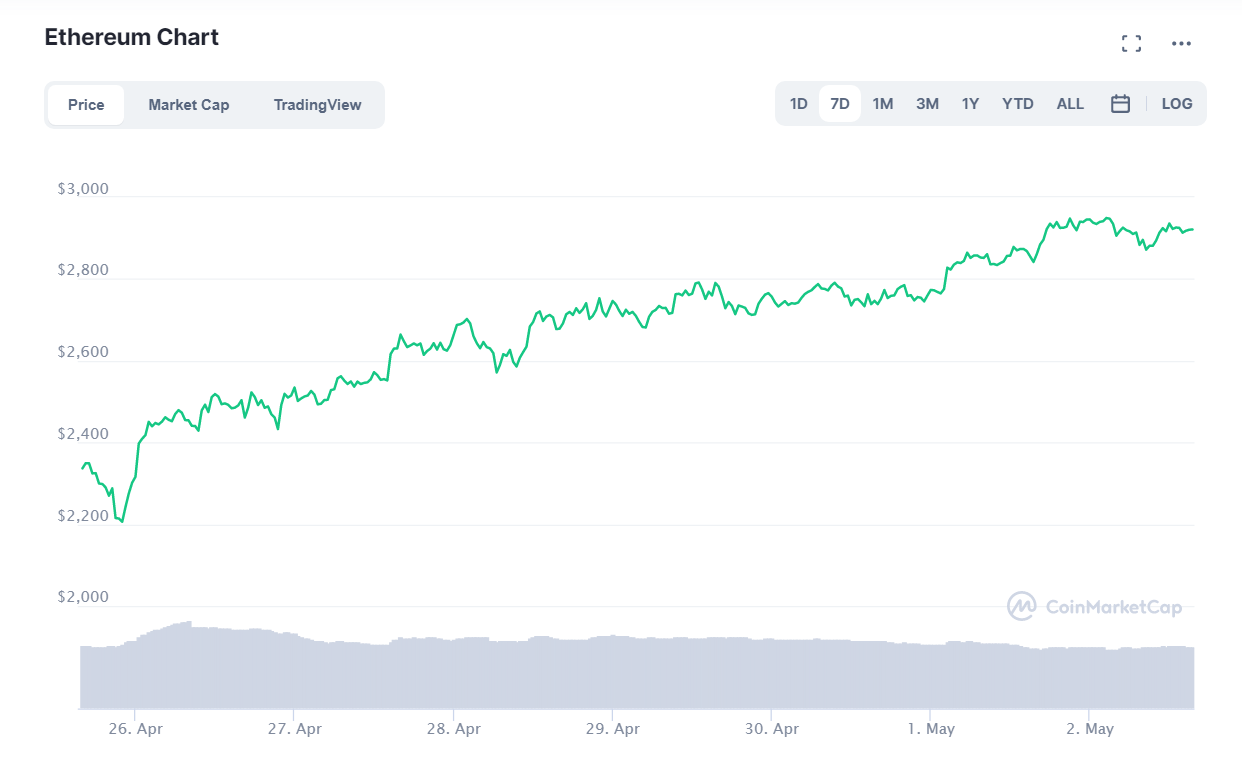Screen dimensions: 1242x768
Task: Click the 30. Apr axis label
Action: tap(771, 728)
